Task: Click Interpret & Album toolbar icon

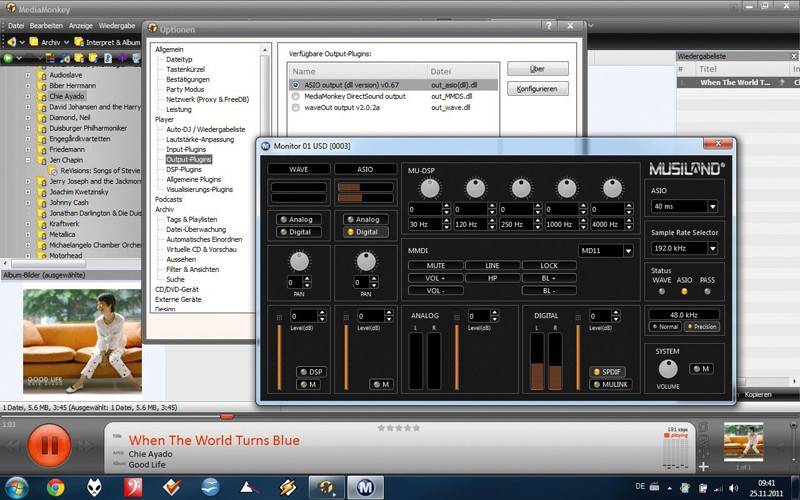Action: pos(79,42)
